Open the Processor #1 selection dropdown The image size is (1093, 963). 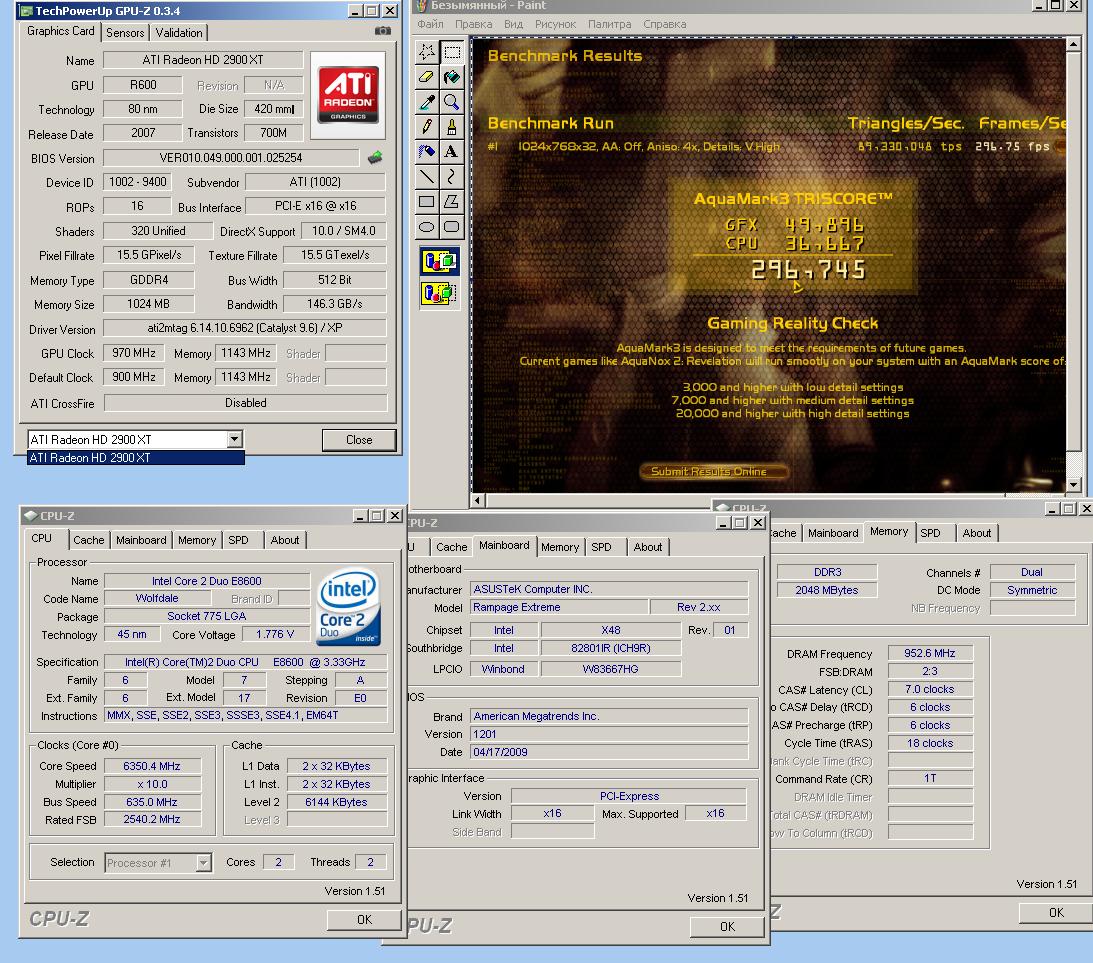pos(203,863)
